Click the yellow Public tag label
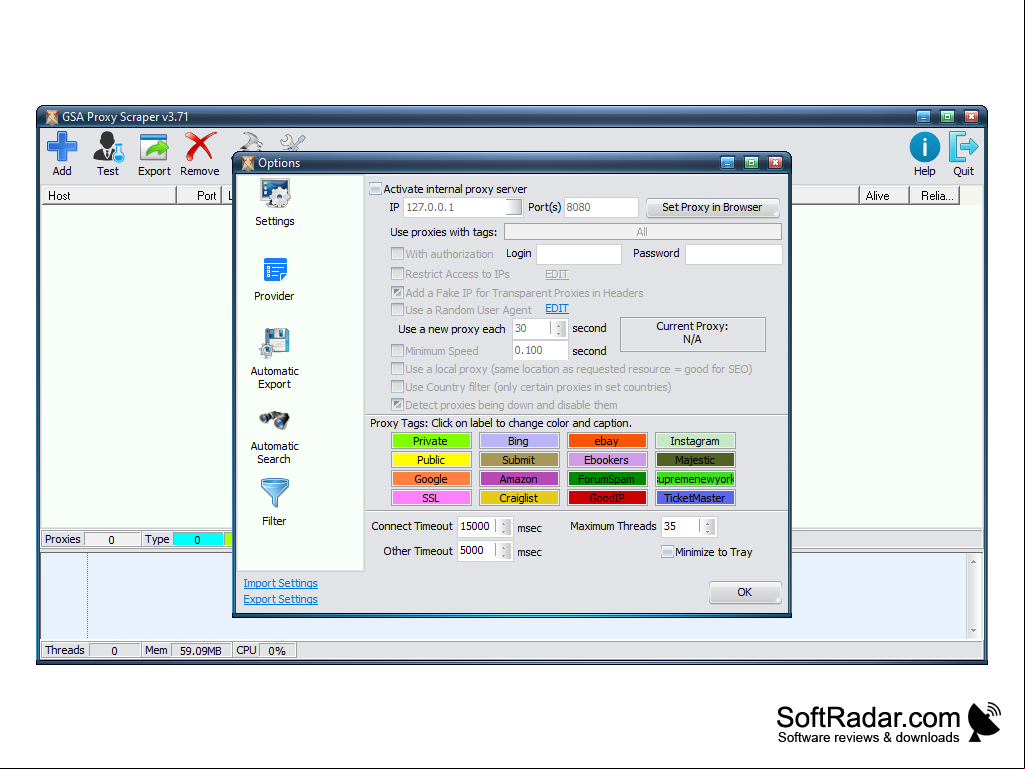 pyautogui.click(x=431, y=460)
